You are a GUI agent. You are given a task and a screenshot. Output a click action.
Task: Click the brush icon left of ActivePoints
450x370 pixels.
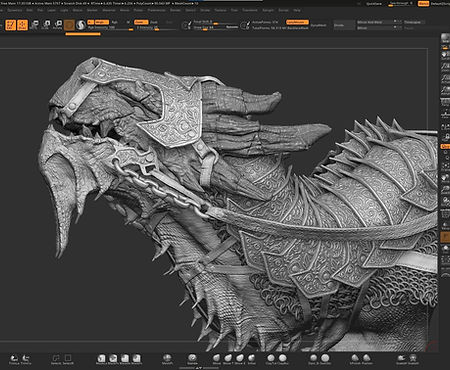[x=245, y=25]
